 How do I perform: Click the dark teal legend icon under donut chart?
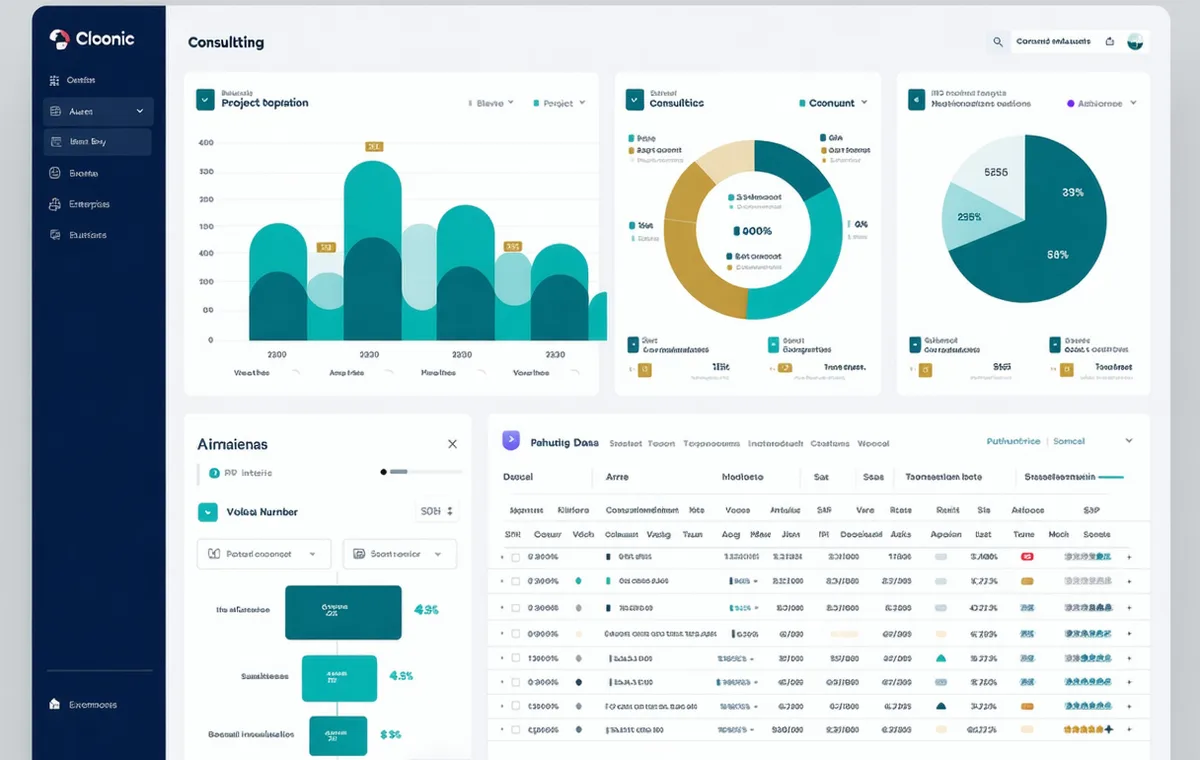coord(633,345)
